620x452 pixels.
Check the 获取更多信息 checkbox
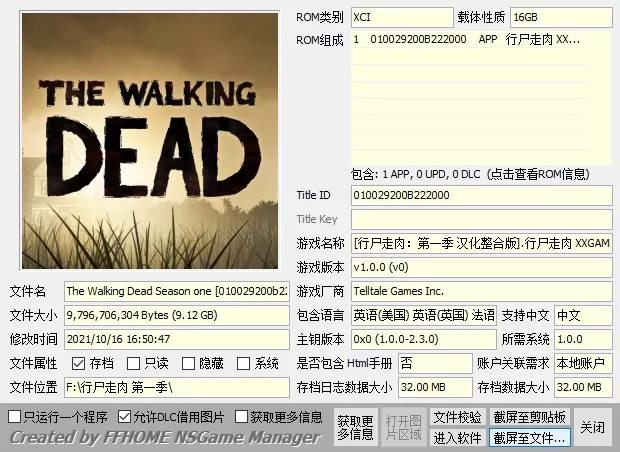(x=241, y=416)
